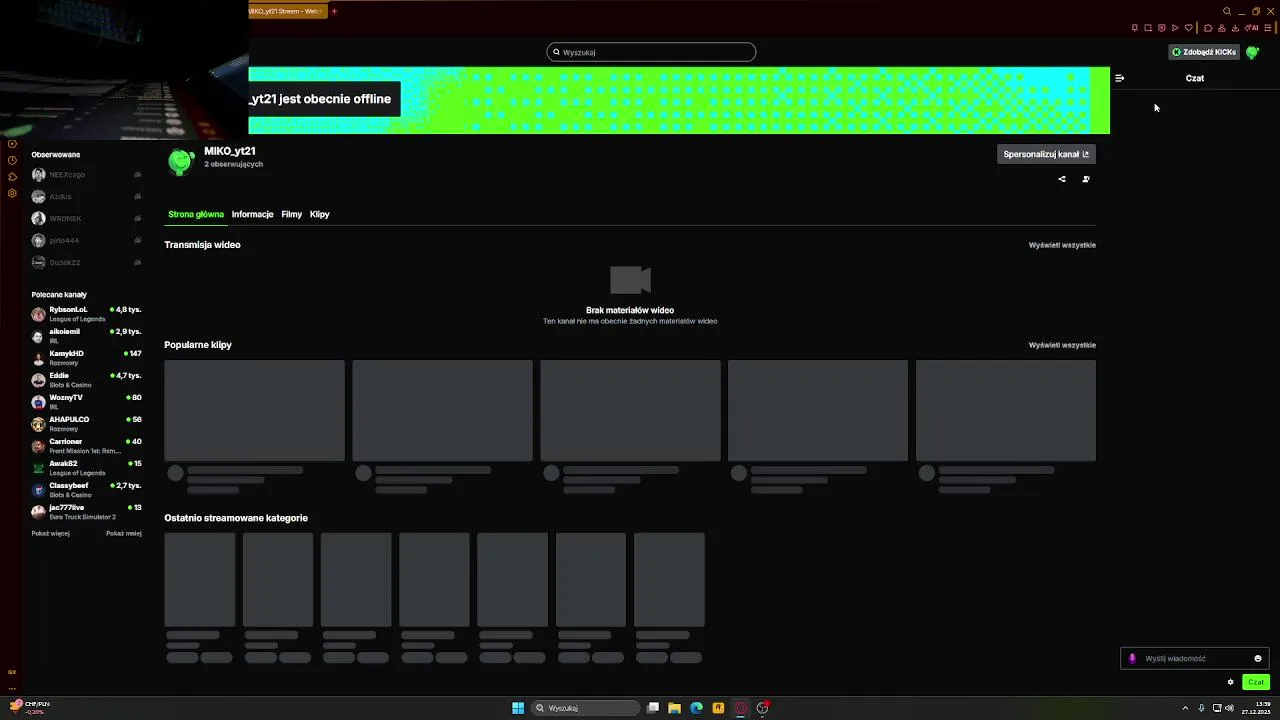Viewport: 1280px width, 720px height.
Task: Click the browser toolbar play icon
Action: point(1175,27)
